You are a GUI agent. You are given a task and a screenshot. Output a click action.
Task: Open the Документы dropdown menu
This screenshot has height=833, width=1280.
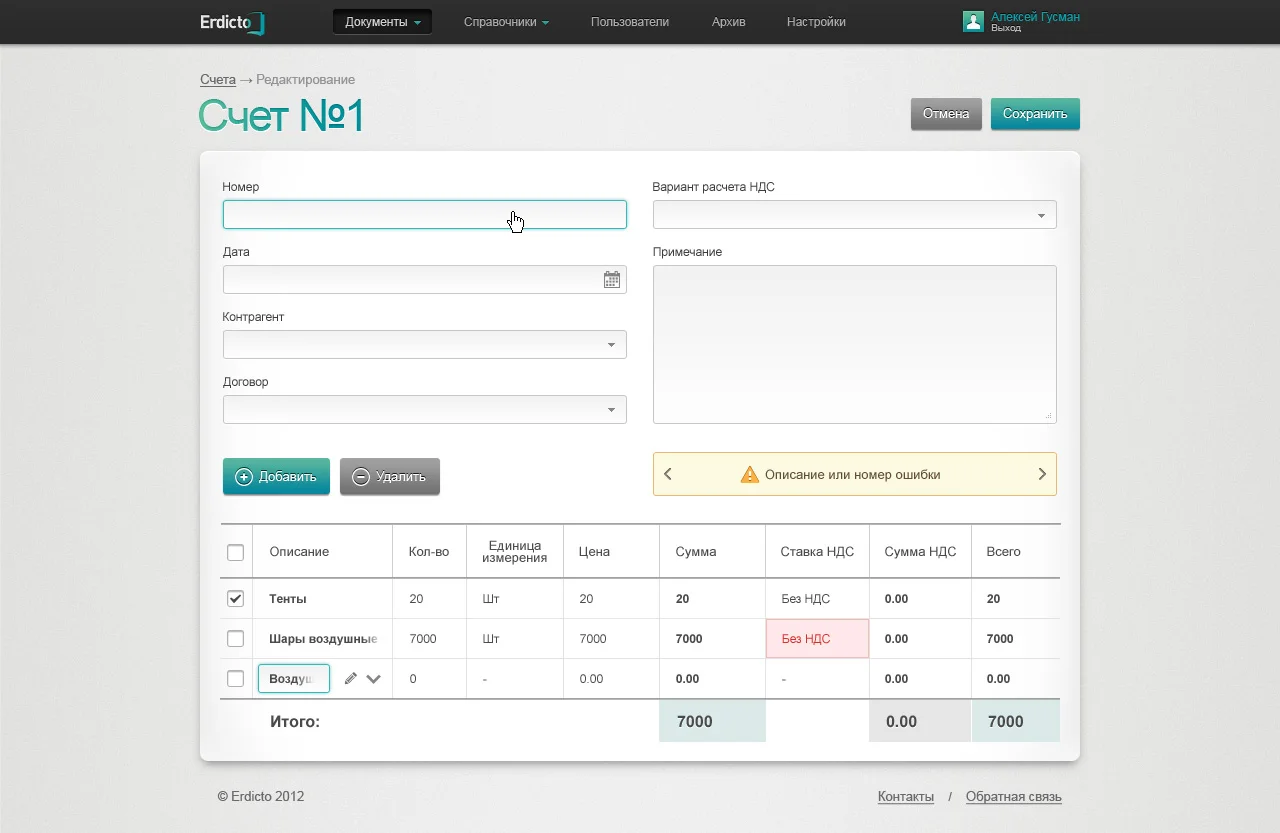[x=382, y=22]
